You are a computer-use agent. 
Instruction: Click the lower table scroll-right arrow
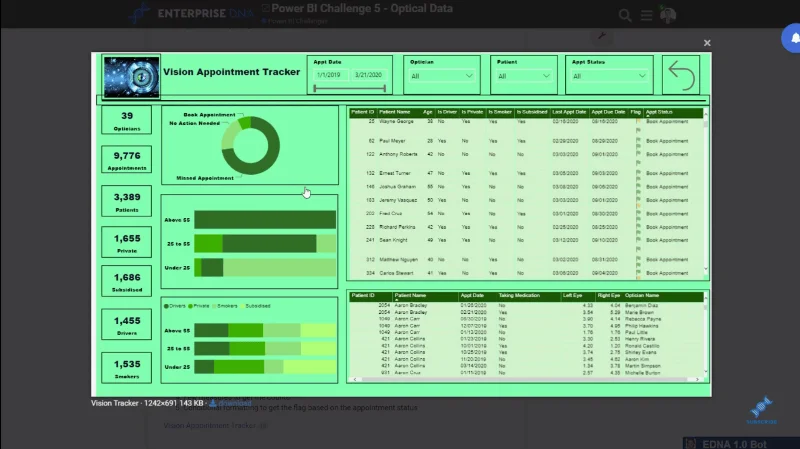(x=697, y=379)
